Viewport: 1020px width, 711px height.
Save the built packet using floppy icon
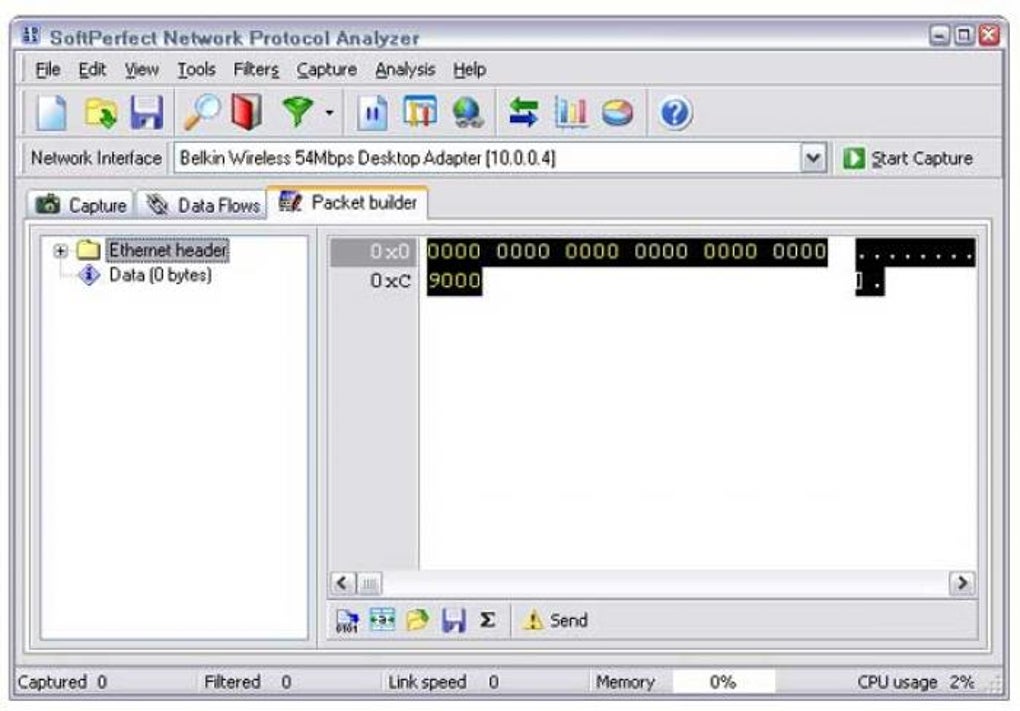[454, 620]
